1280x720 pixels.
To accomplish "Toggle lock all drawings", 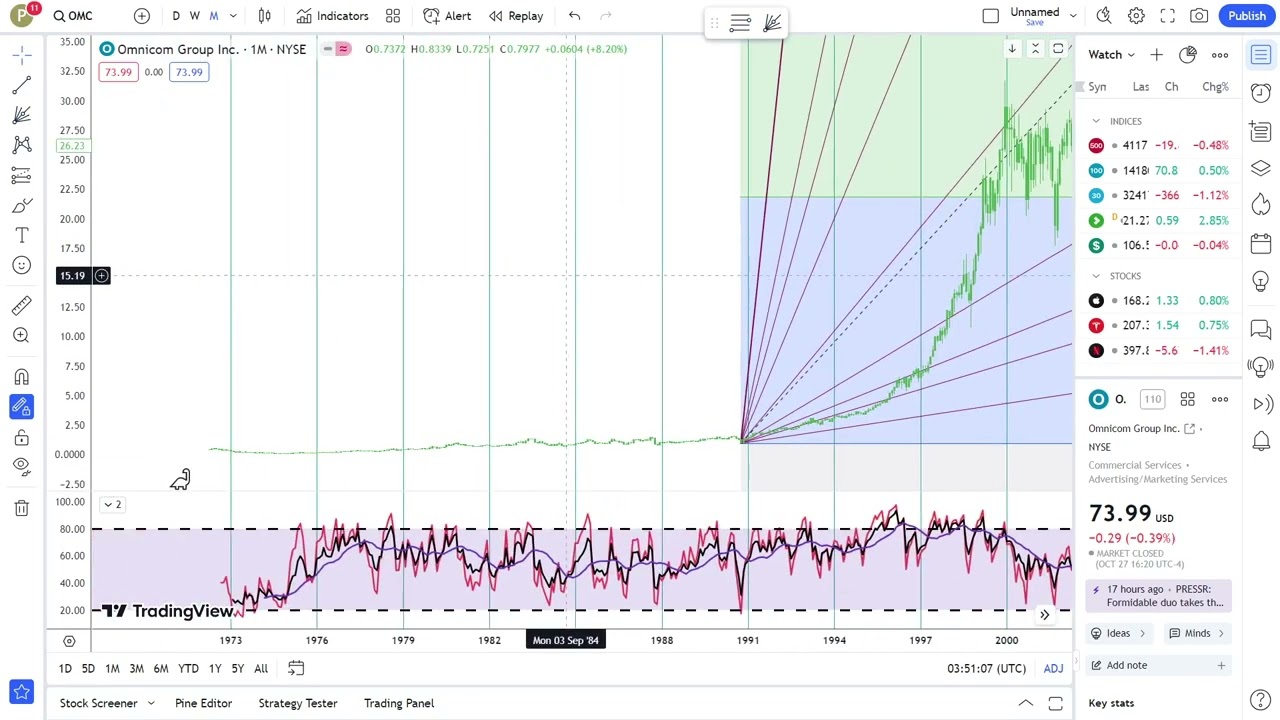I will (x=21, y=437).
